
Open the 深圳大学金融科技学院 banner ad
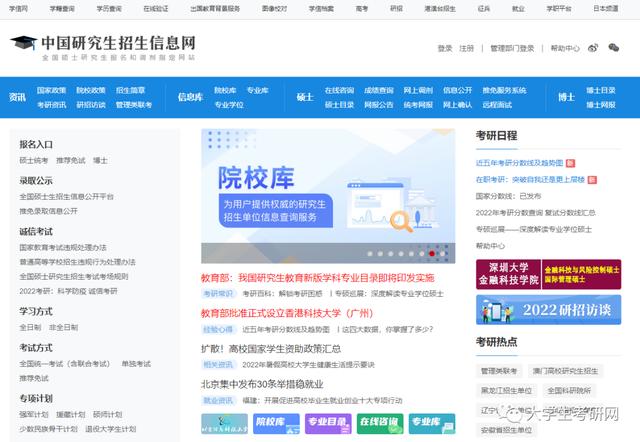(549, 274)
